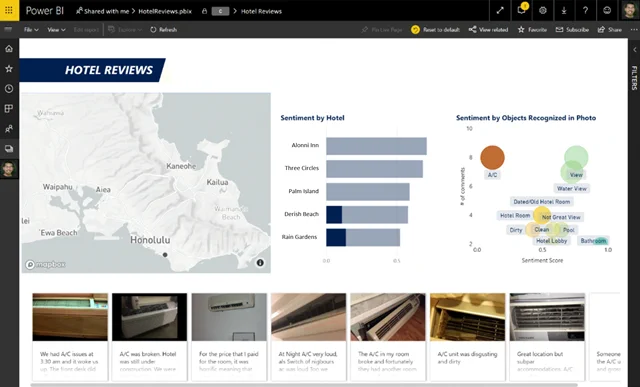Open review card 'We had A/C issues'
Image resolution: width=640 pixels, height=387 pixels.
(x=70, y=336)
